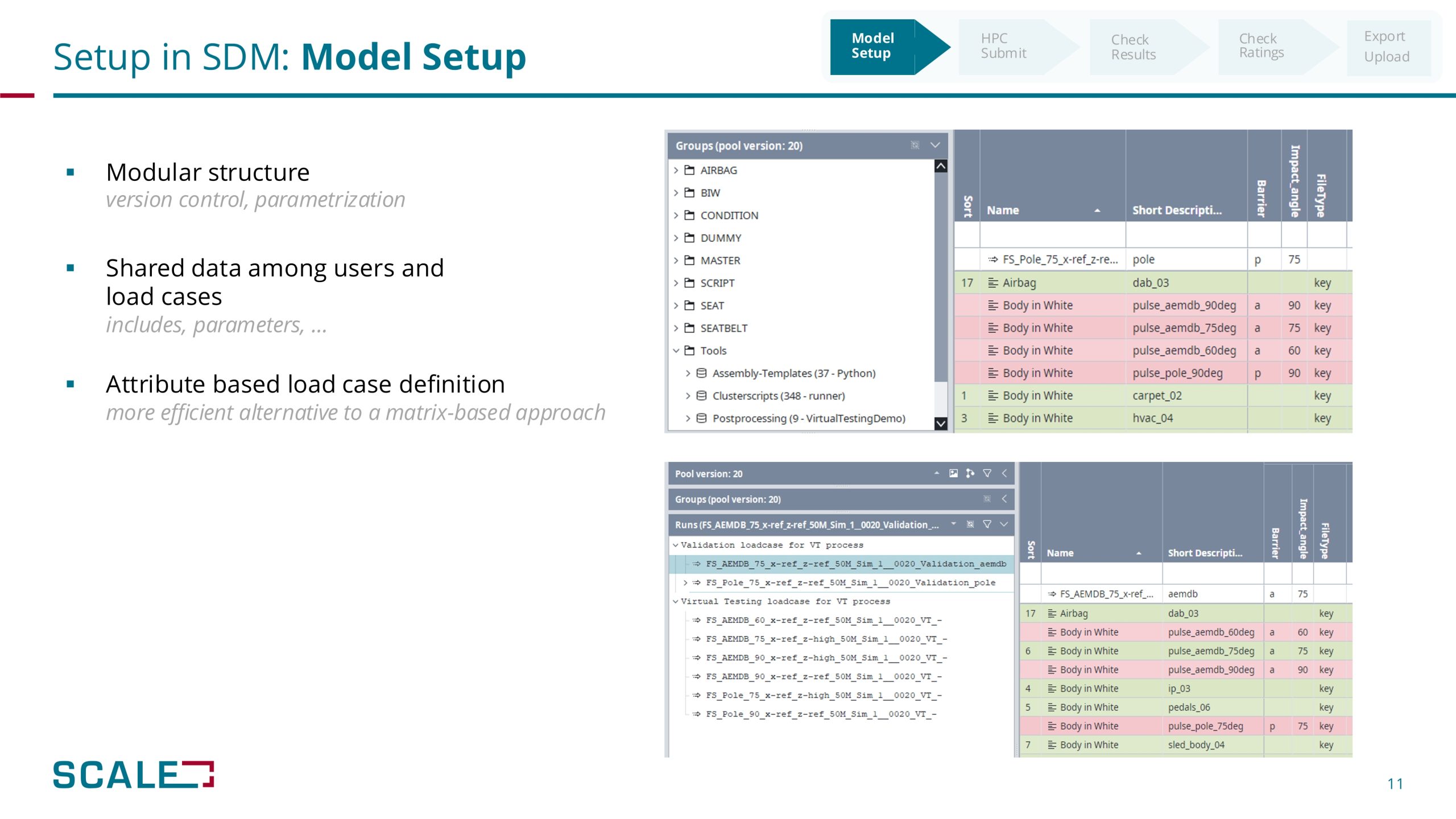Click the Short Descripti... header in upper table
This screenshot has width=1456, height=819.
[1177, 210]
